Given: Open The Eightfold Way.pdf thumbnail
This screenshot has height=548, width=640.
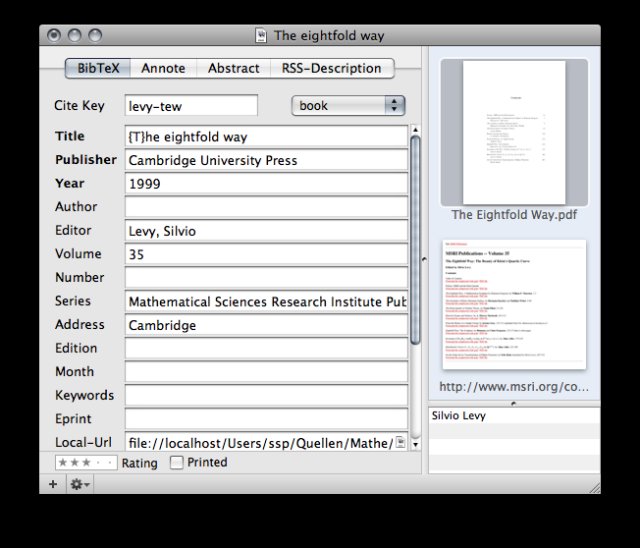Looking at the screenshot, I should point(514,132).
